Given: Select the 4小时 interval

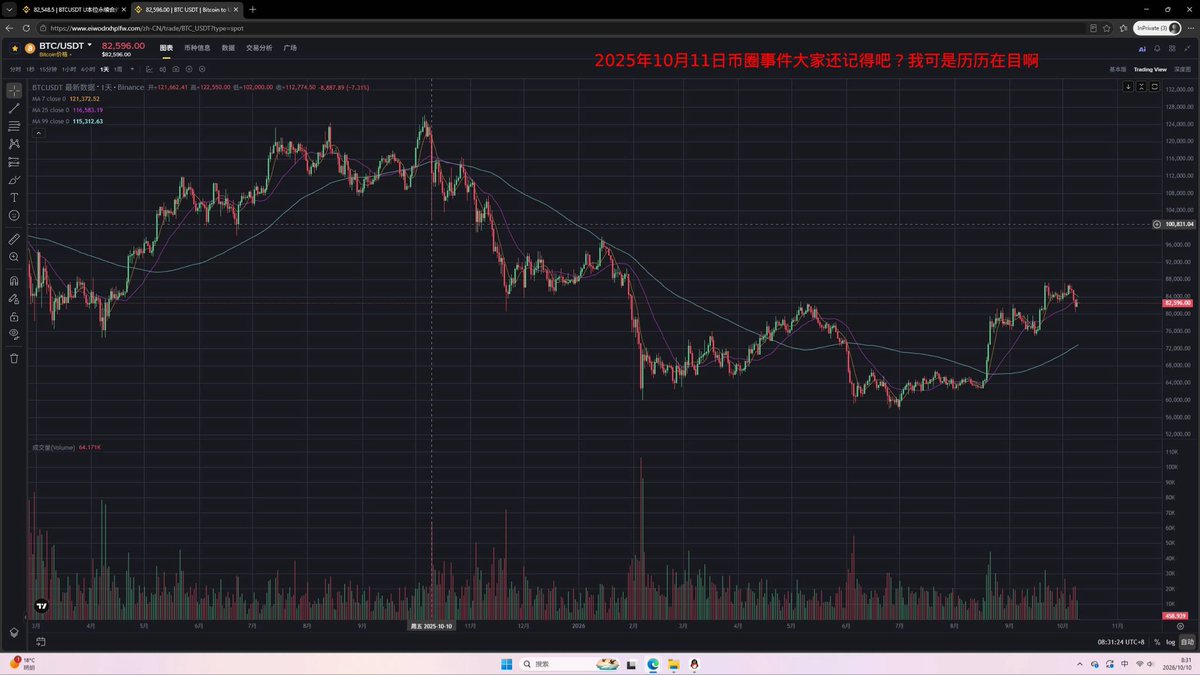Looking at the screenshot, I should [88, 69].
